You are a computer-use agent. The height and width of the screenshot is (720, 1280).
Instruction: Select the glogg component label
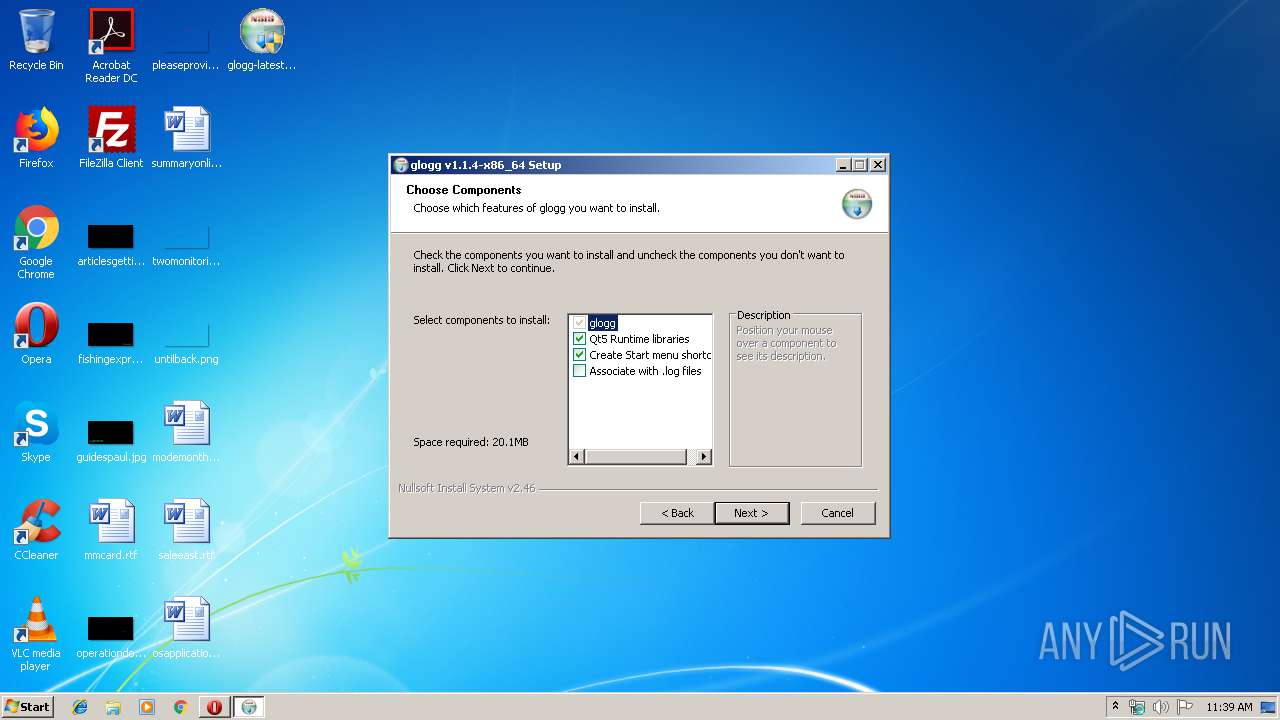[602, 323]
